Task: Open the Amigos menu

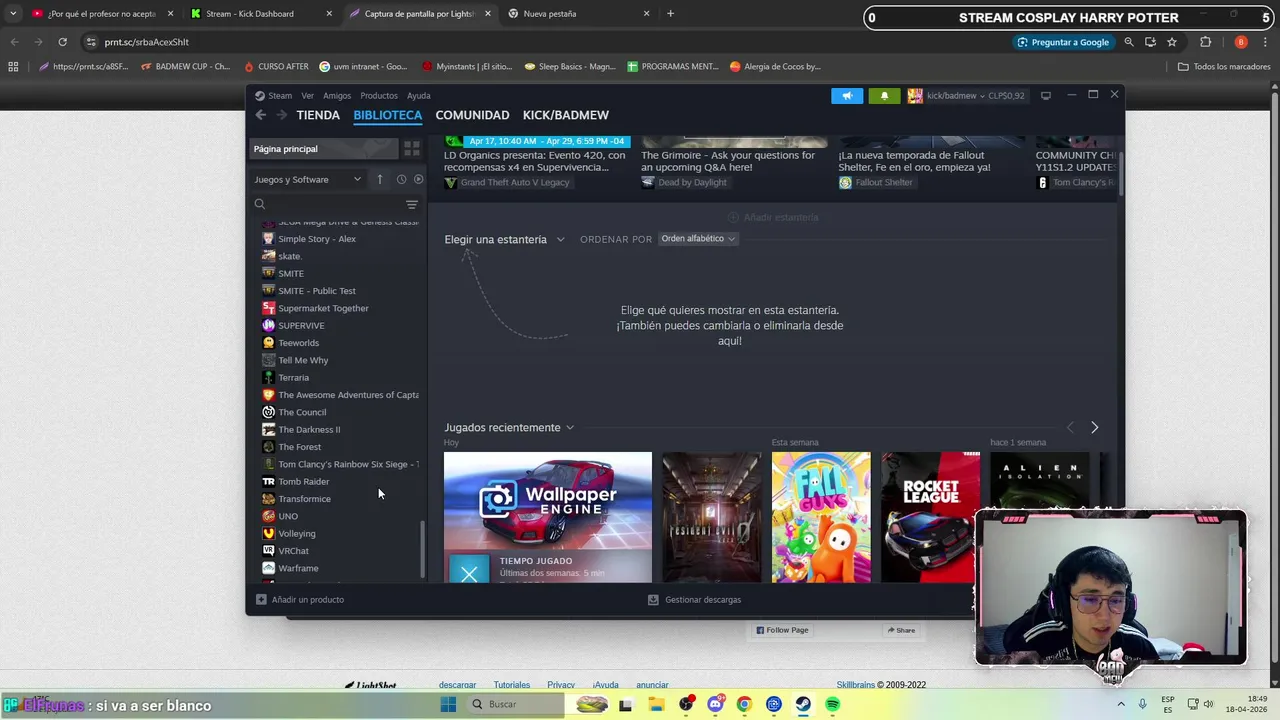Action: [x=337, y=96]
